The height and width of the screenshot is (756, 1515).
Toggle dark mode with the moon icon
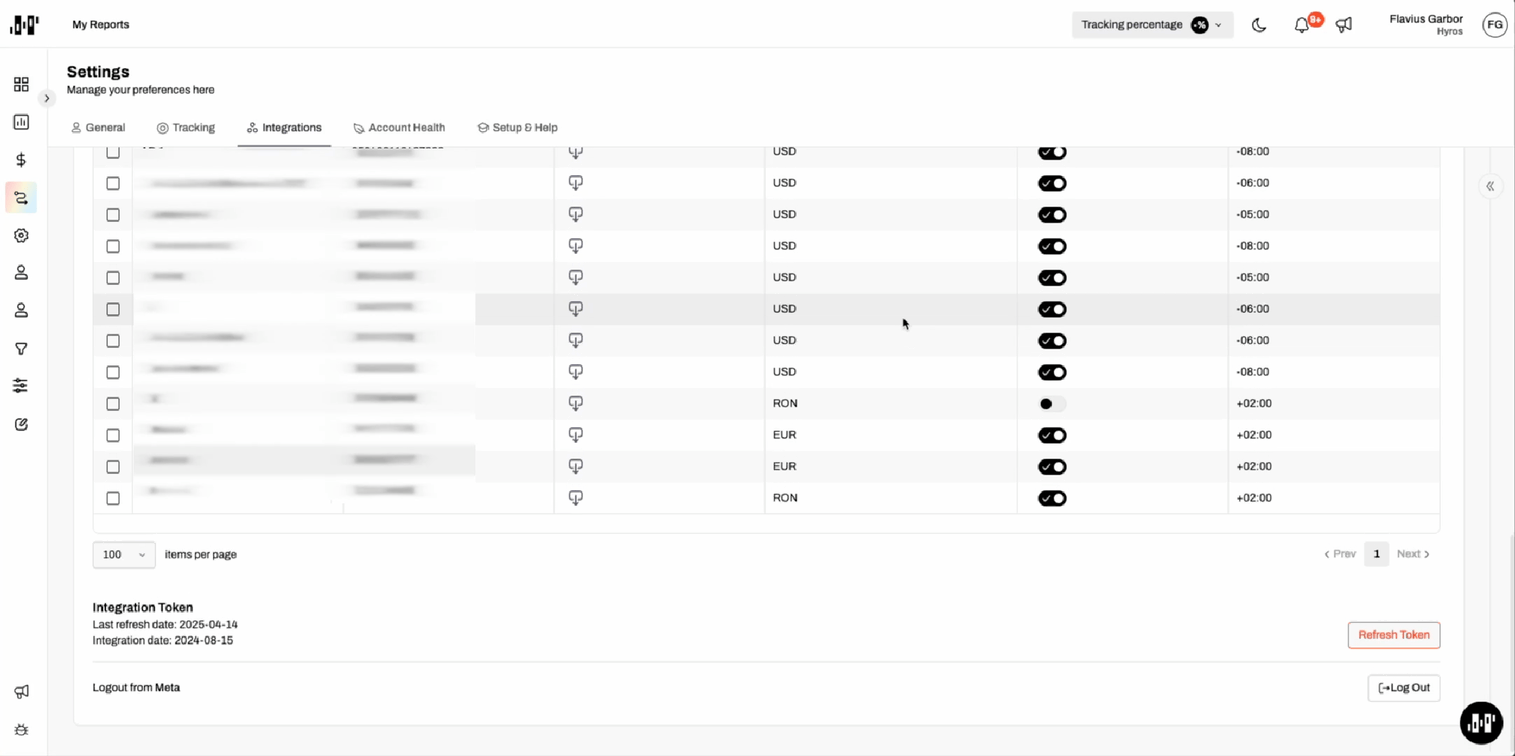1259,25
